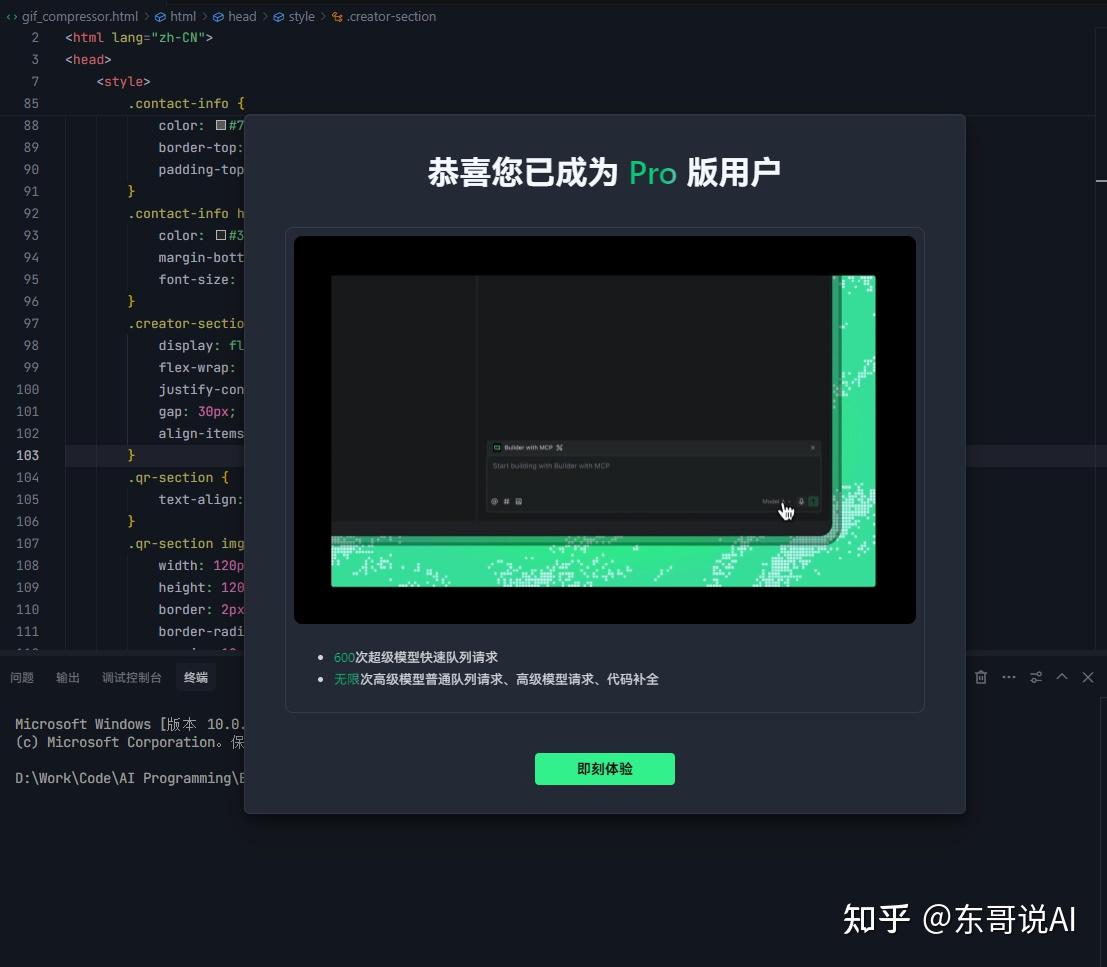Click the style symbol icon in the breadcrumb
This screenshot has height=967, width=1107.
point(278,16)
